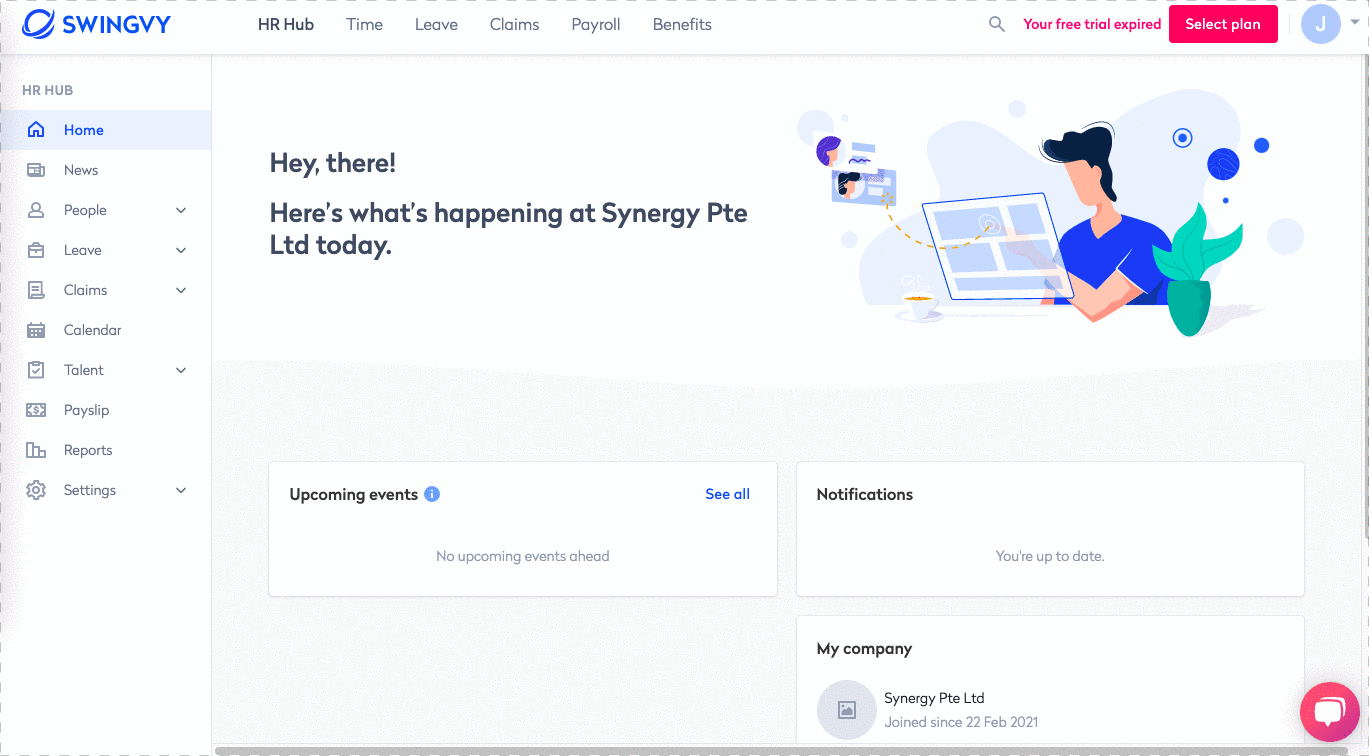Image resolution: width=1369 pixels, height=756 pixels.
Task: Click the Upcoming events info icon
Action: (432, 494)
